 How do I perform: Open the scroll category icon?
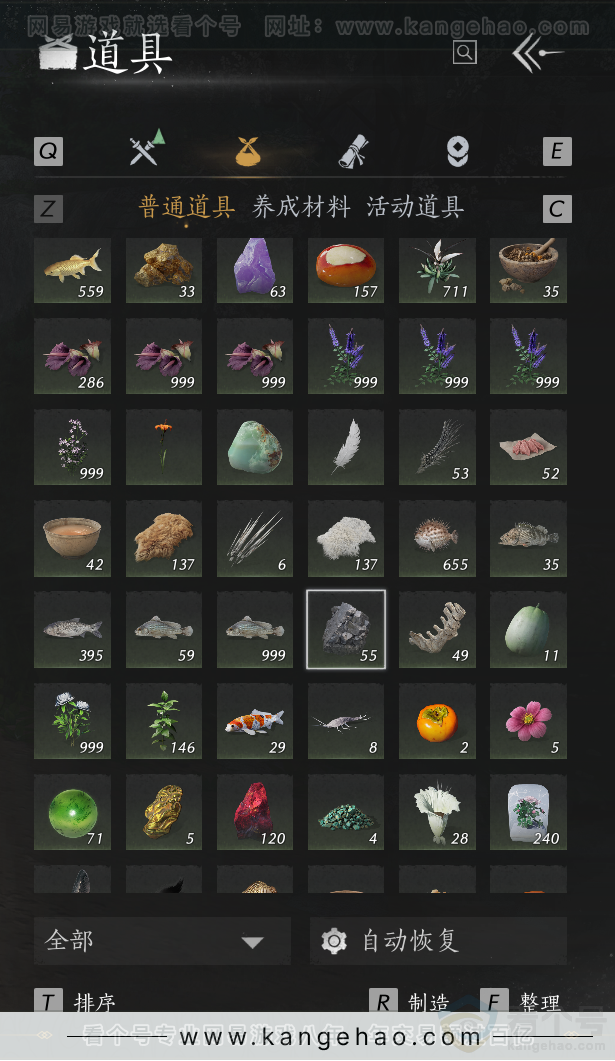point(353,150)
